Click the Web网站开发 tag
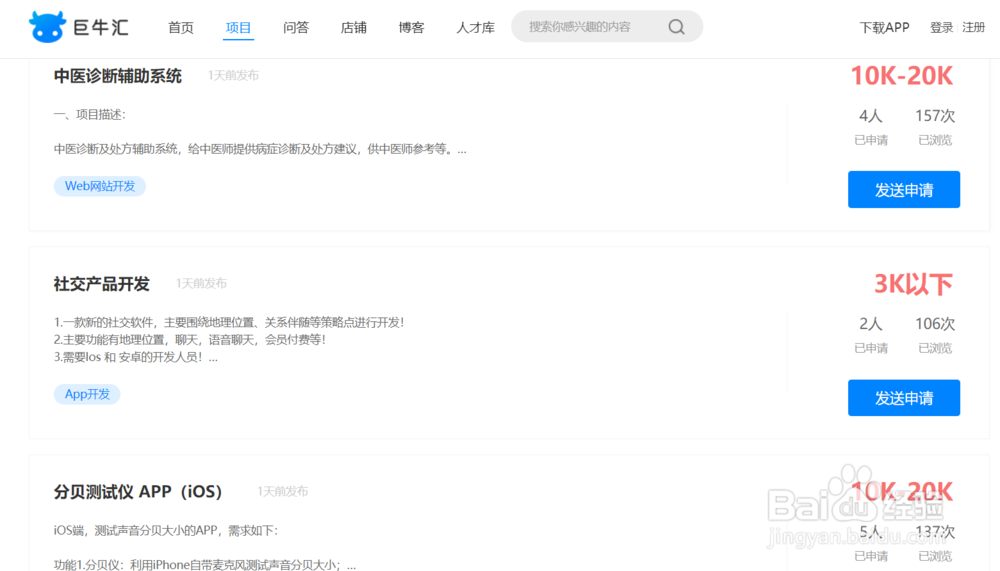Screen dimensions: 1000x571 (x=100, y=186)
